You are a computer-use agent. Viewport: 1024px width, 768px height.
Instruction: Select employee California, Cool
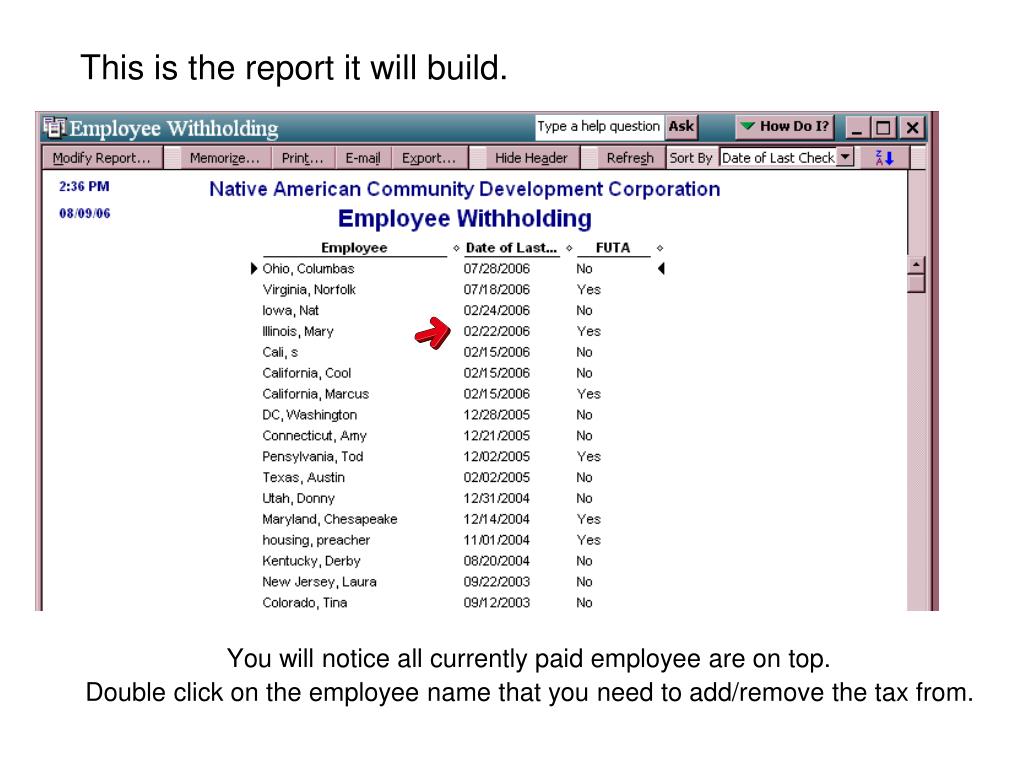pyautogui.click(x=307, y=373)
